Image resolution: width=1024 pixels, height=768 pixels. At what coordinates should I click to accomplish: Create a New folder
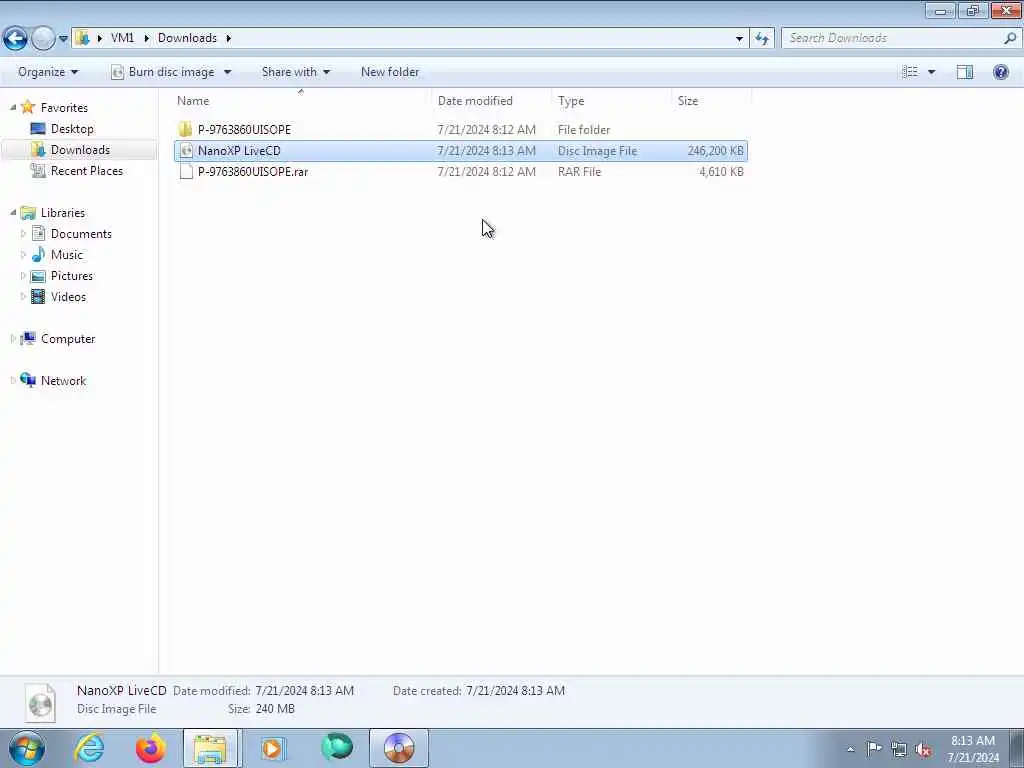(390, 72)
